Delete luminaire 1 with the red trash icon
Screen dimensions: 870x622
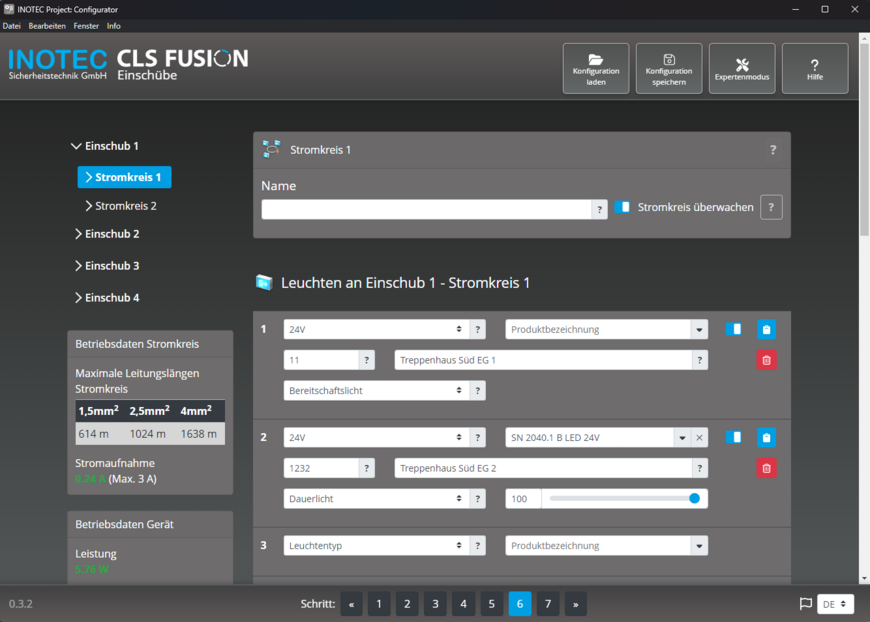point(766,360)
